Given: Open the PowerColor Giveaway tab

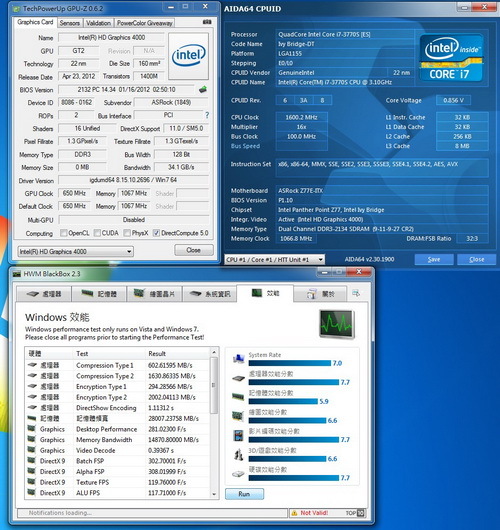Looking at the screenshot, I should [144, 23].
